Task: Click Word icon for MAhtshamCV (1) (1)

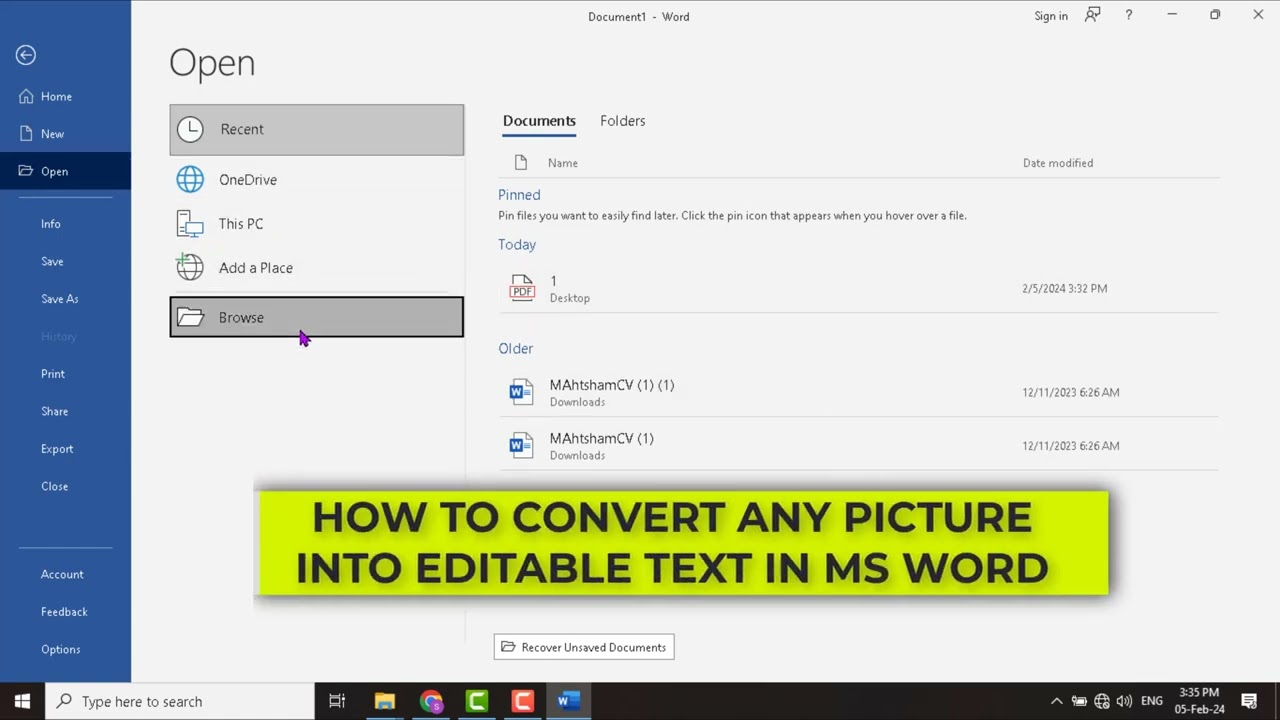Action: coord(521,392)
